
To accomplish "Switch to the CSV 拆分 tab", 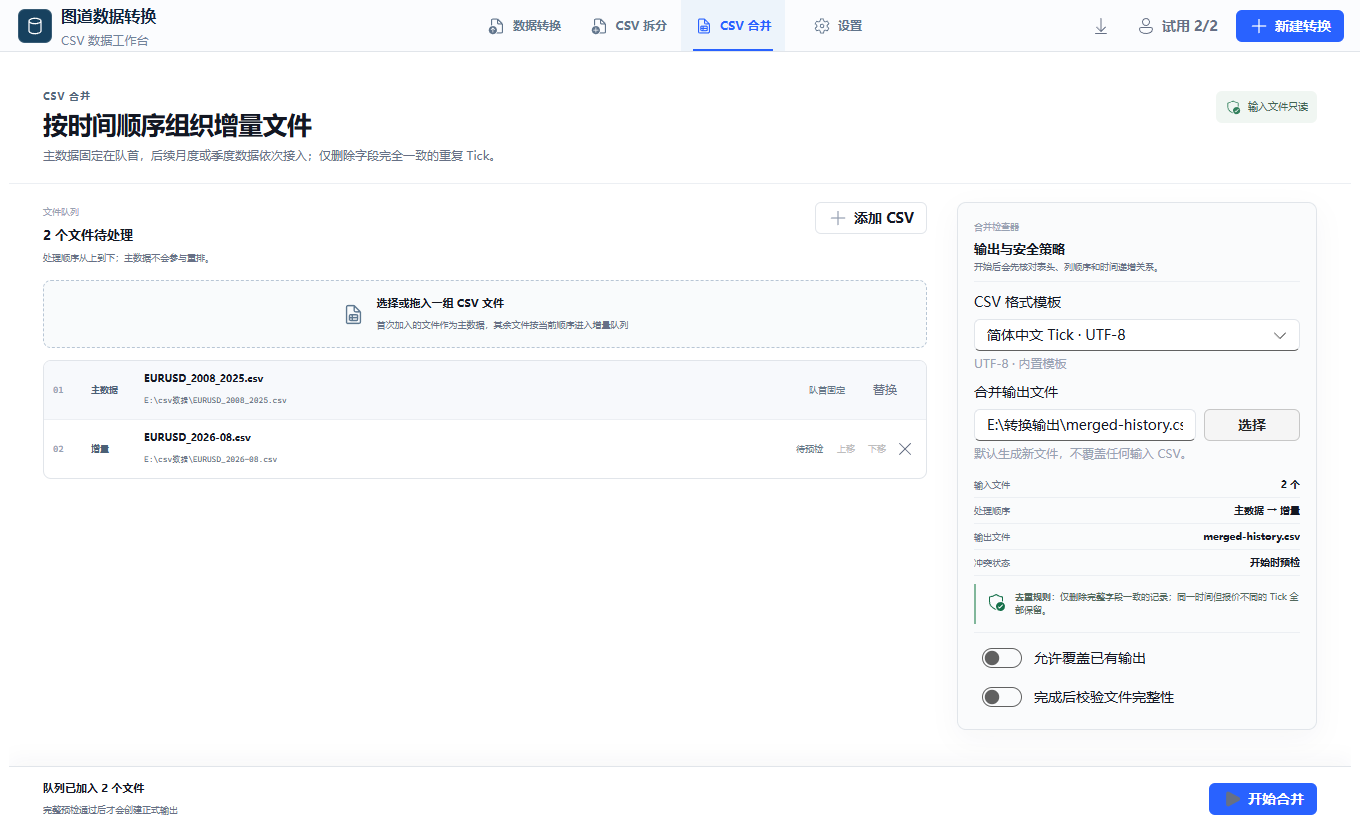I will pos(629,26).
